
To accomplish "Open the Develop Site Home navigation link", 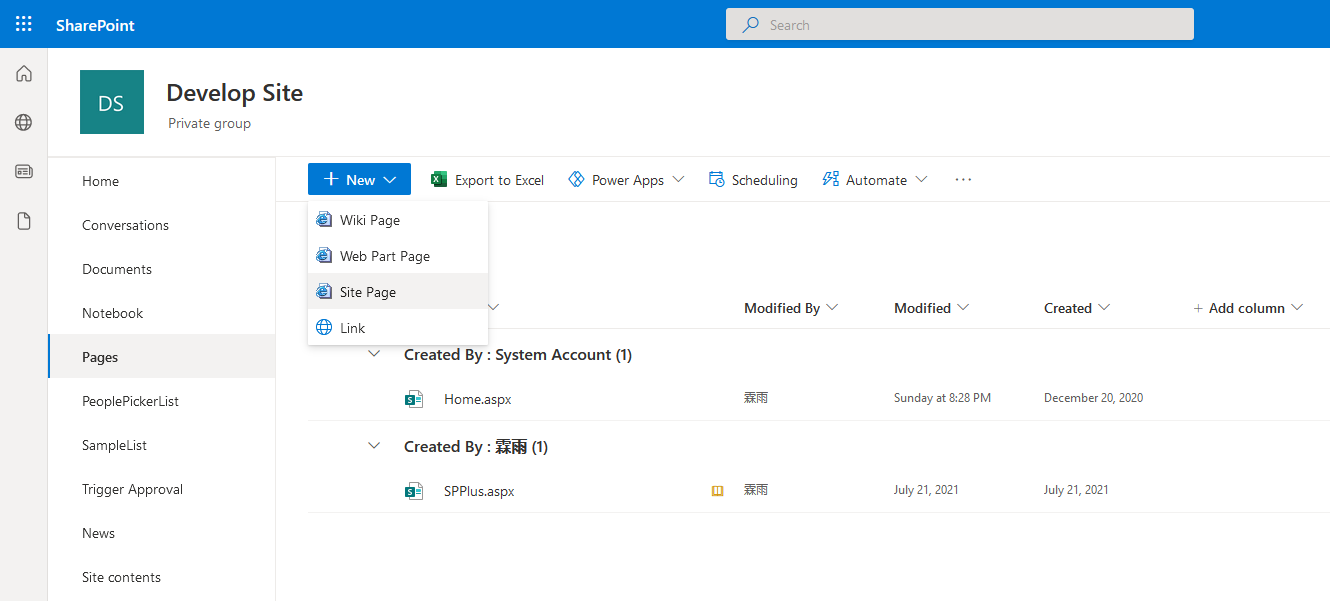I will pyautogui.click(x=100, y=181).
